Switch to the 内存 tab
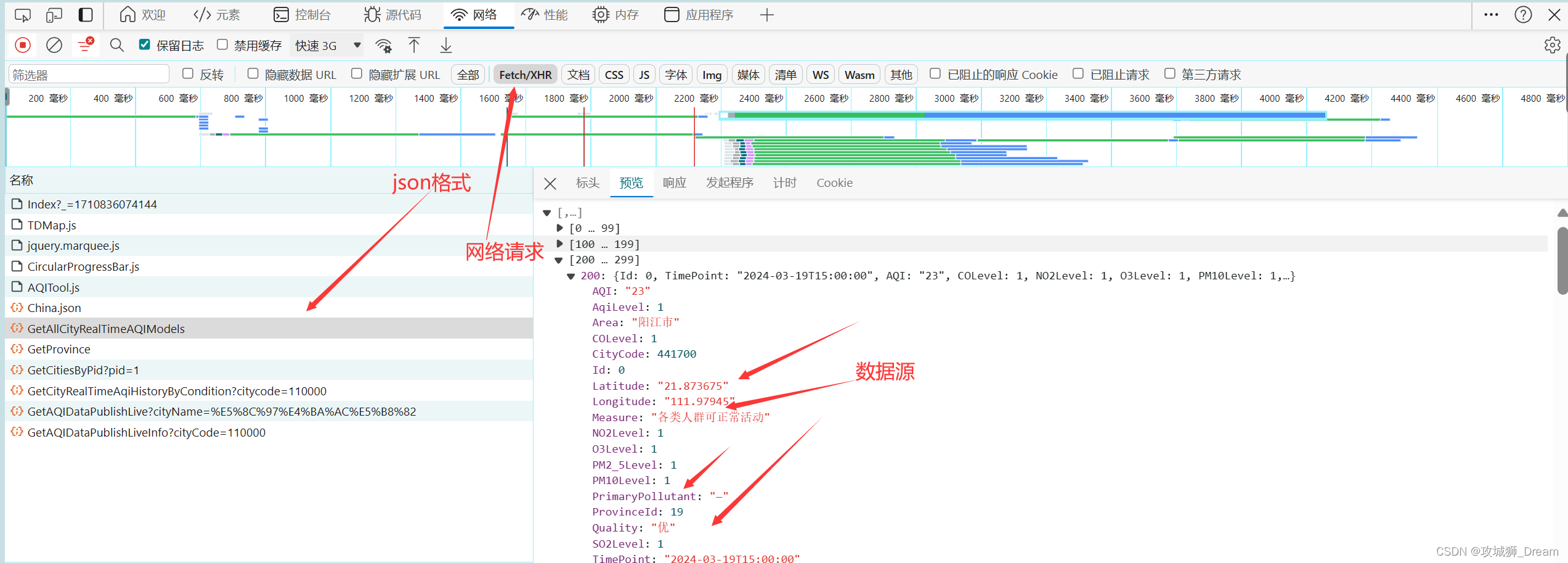1568x563 pixels. (615, 15)
